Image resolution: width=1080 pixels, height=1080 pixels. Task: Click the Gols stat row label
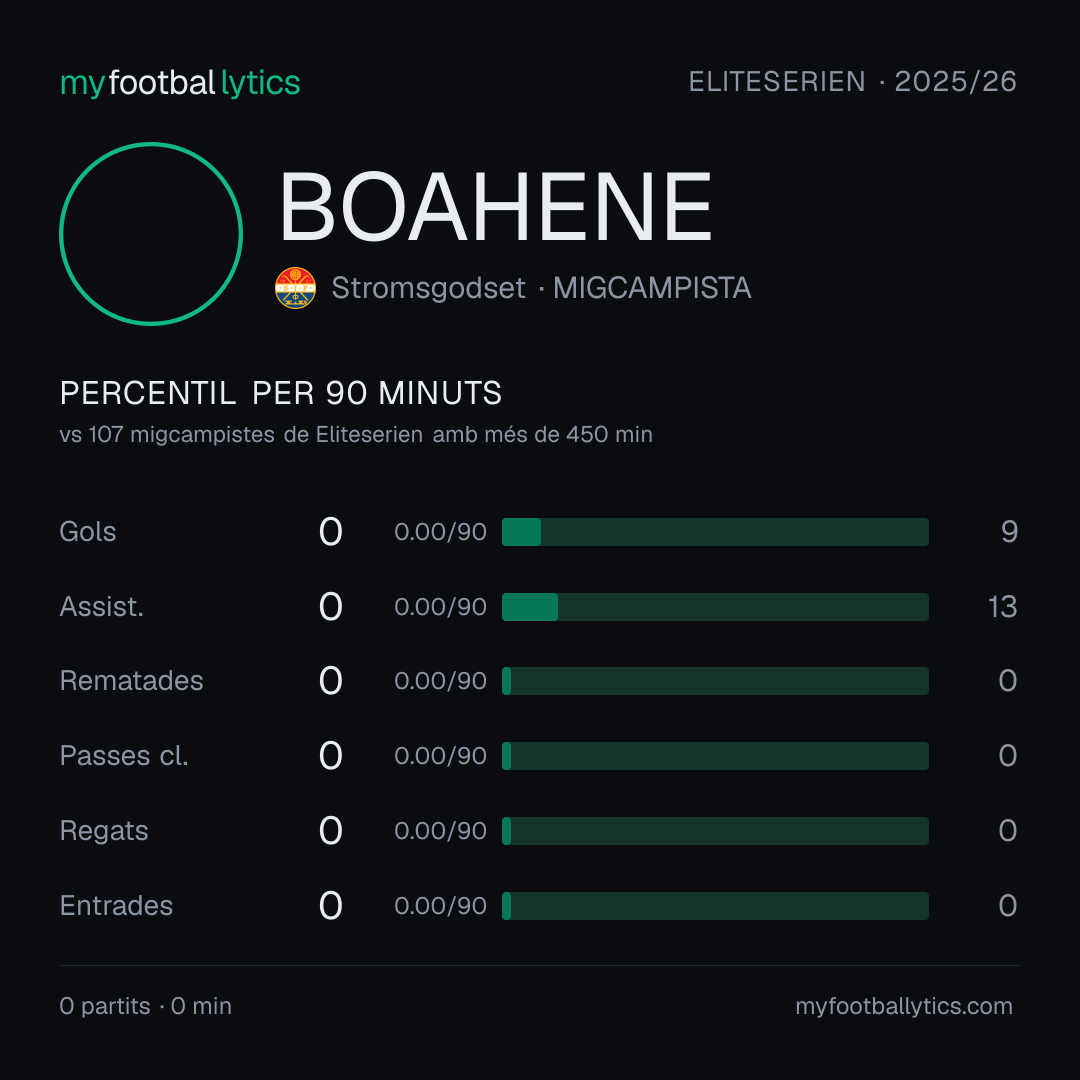[x=87, y=532]
